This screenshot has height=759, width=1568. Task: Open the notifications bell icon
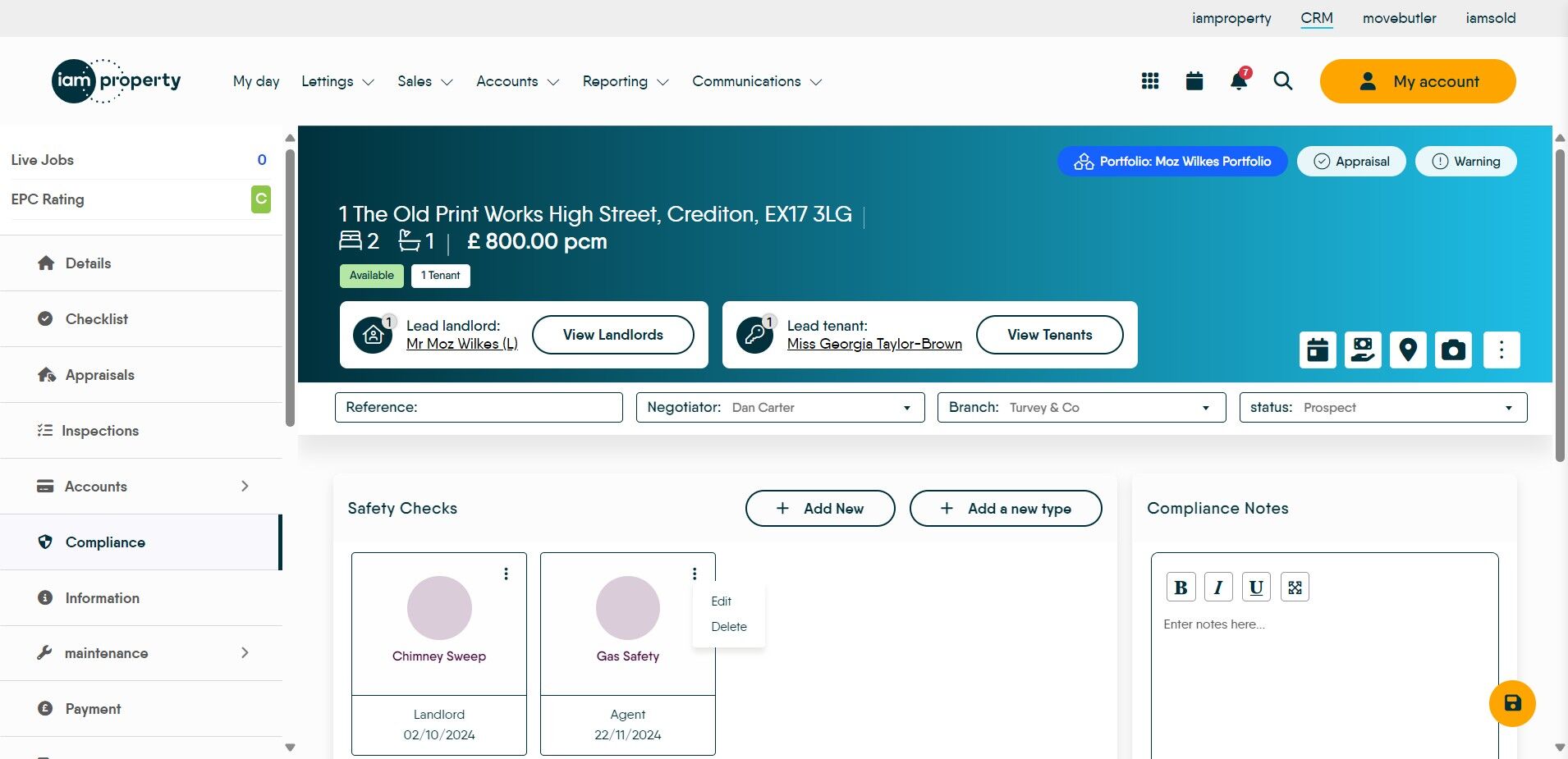(1239, 80)
